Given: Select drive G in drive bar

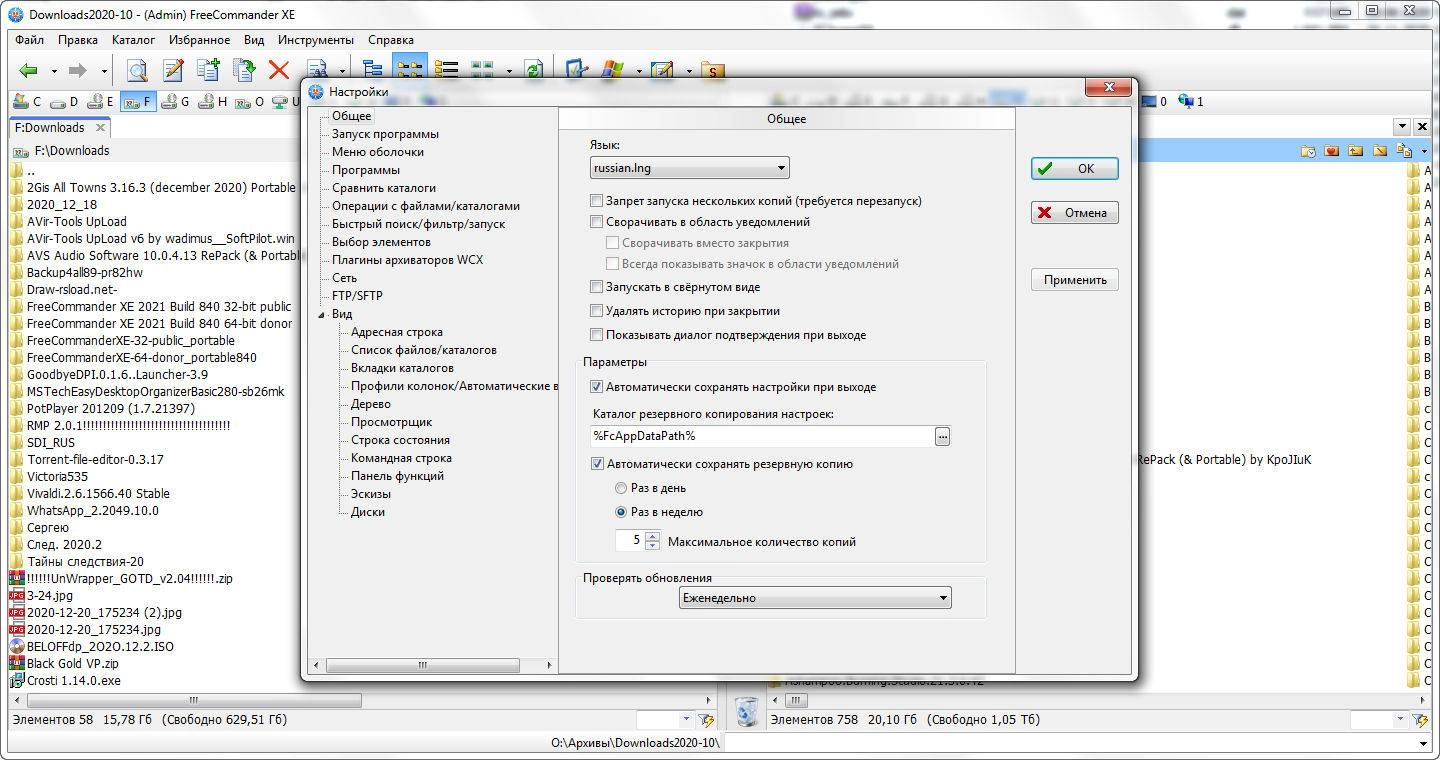Looking at the screenshot, I should pyautogui.click(x=175, y=101).
